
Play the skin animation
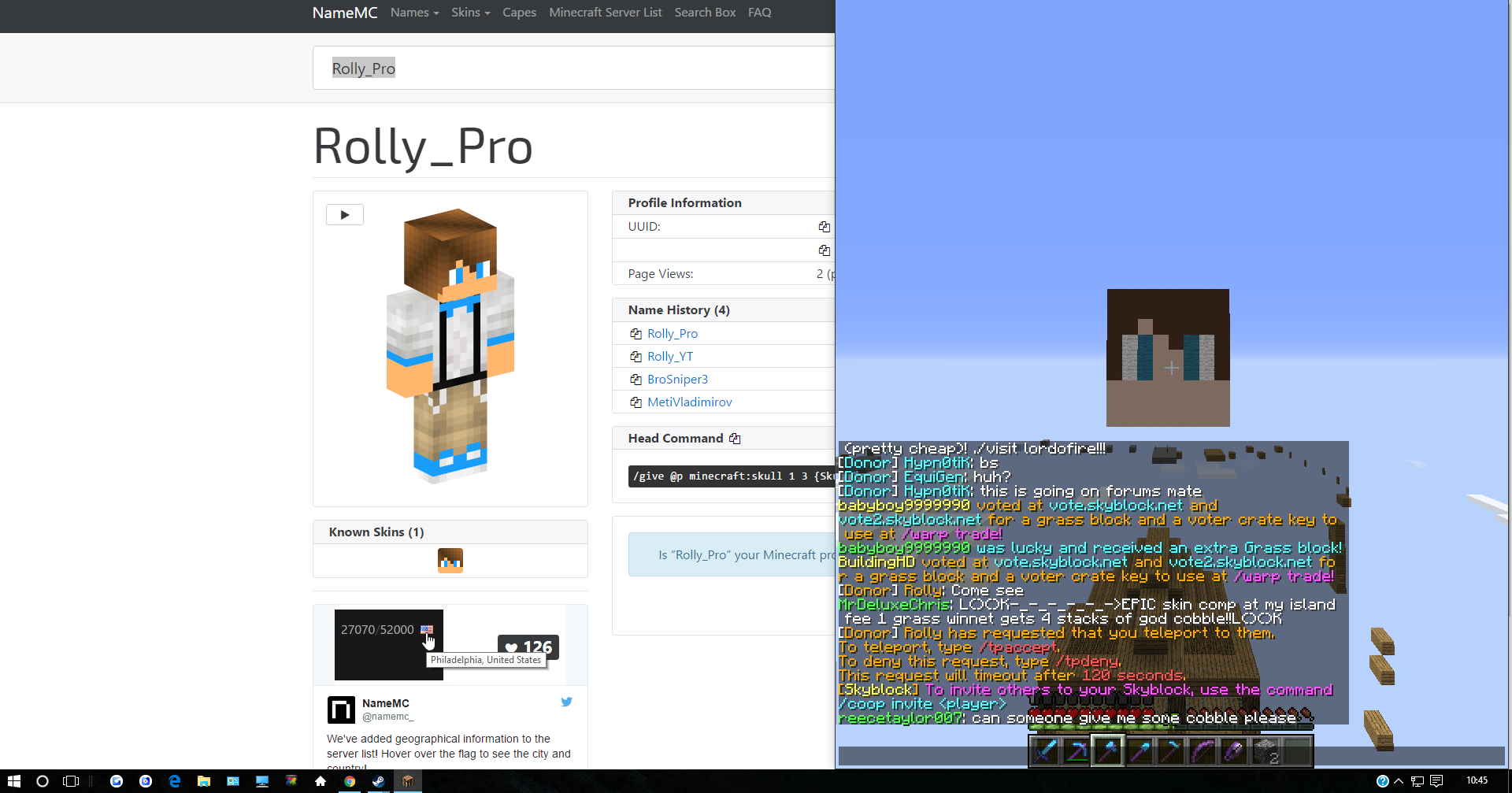pos(345,215)
